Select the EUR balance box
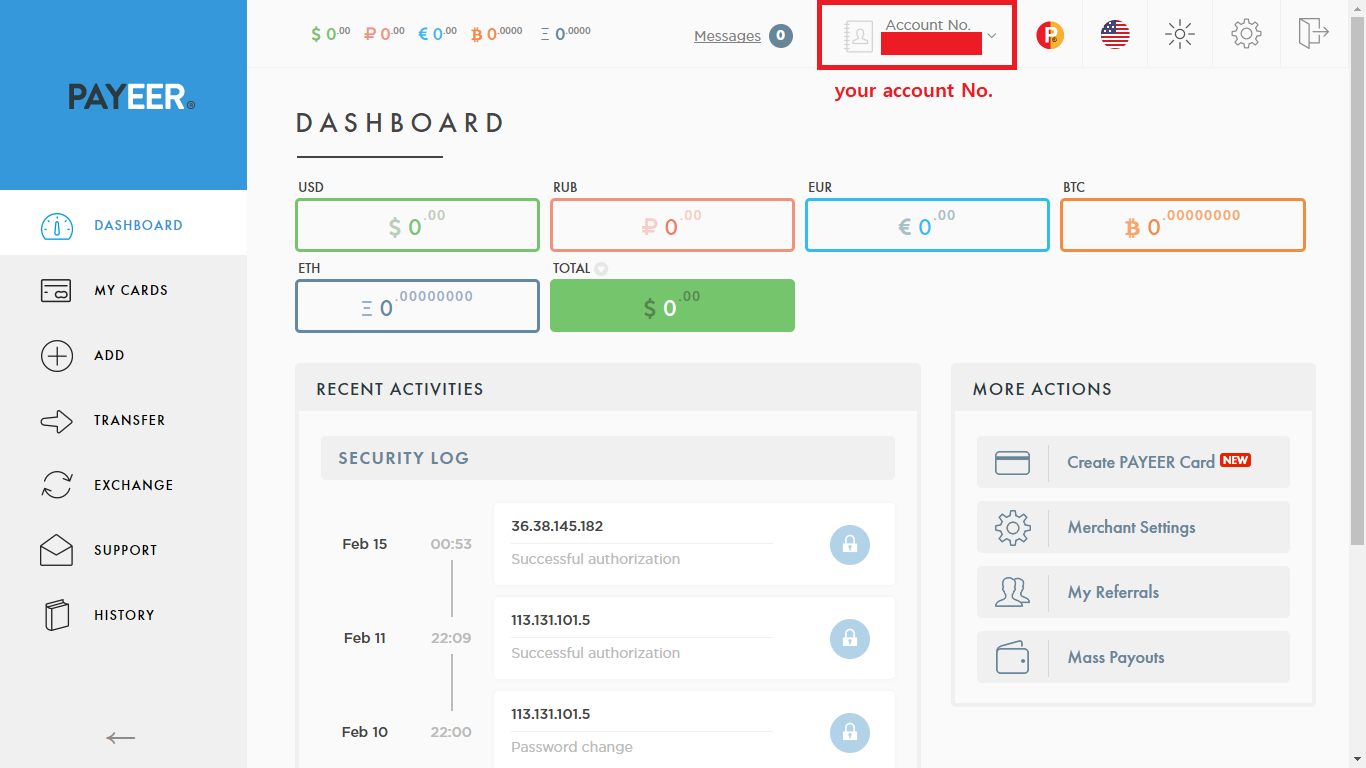 (x=927, y=225)
